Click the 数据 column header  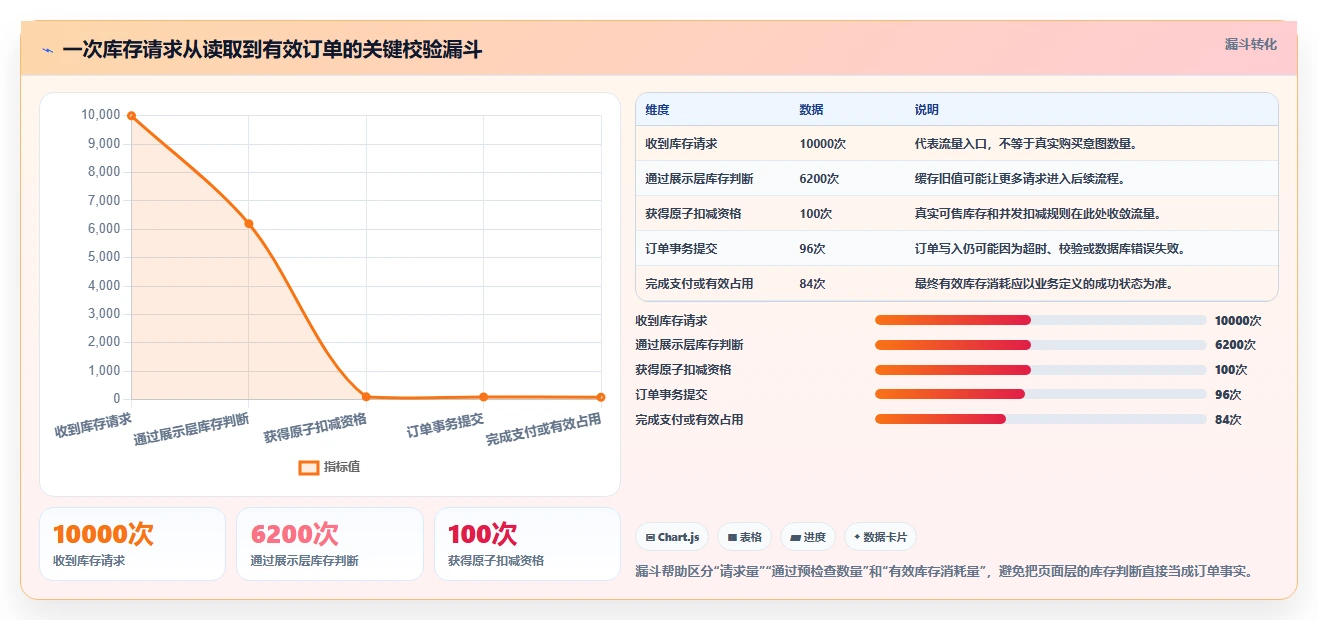point(812,110)
